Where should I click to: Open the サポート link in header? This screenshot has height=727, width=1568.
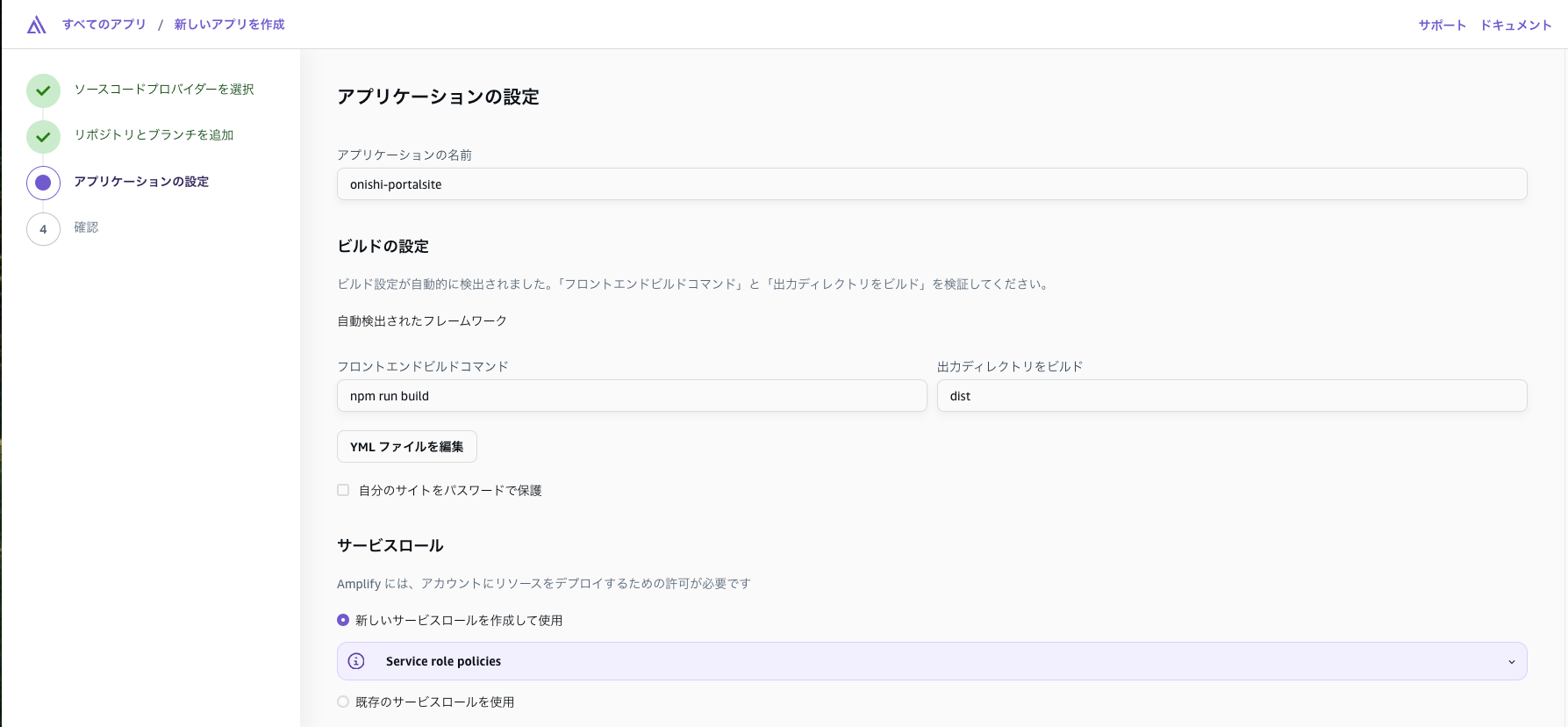click(1442, 25)
